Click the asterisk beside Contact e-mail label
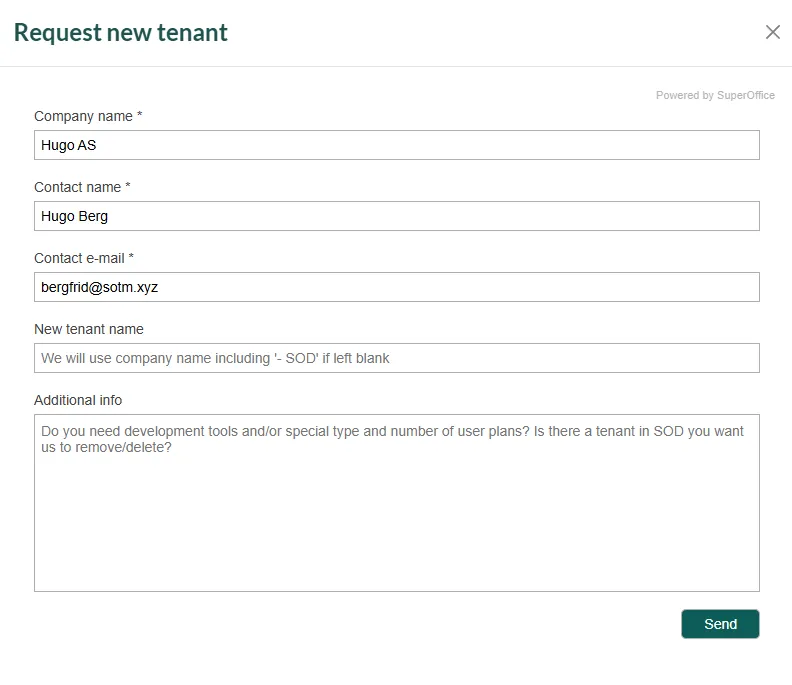 pyautogui.click(x=131, y=258)
